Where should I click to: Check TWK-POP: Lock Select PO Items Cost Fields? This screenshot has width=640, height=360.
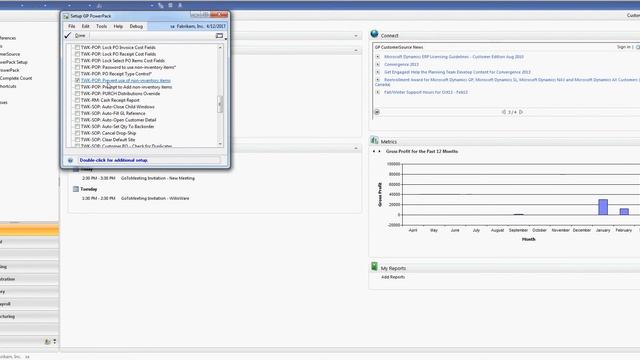pyautogui.click(x=77, y=60)
